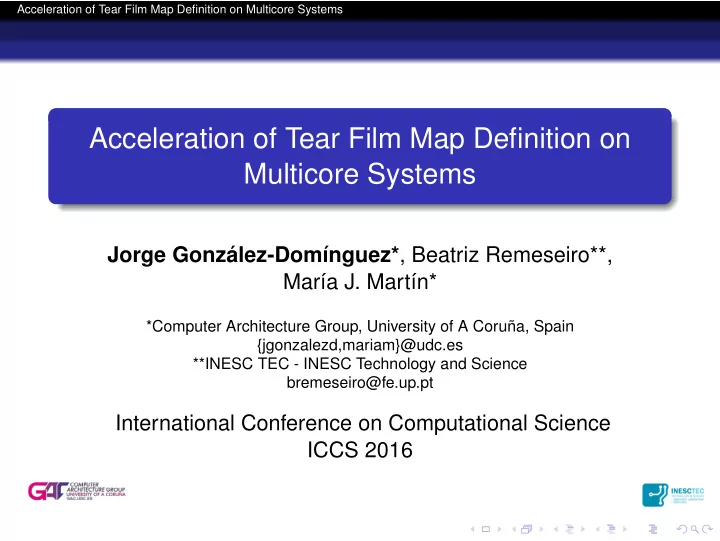
Task: Click 'INESC TEC - INESC Technology and Science' line
Action: tap(360, 364)
